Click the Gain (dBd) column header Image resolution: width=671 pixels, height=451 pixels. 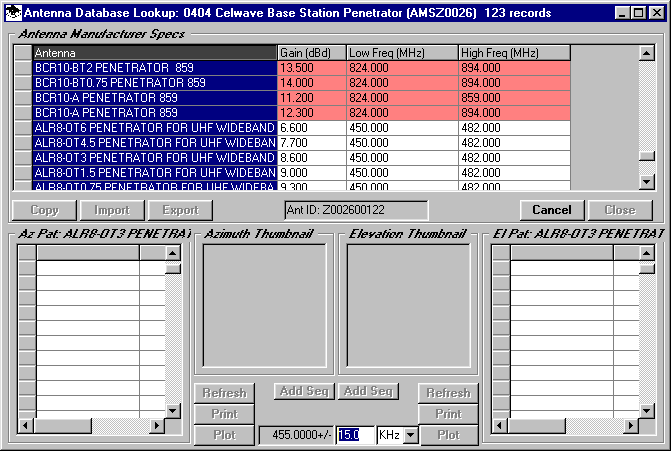[312, 53]
